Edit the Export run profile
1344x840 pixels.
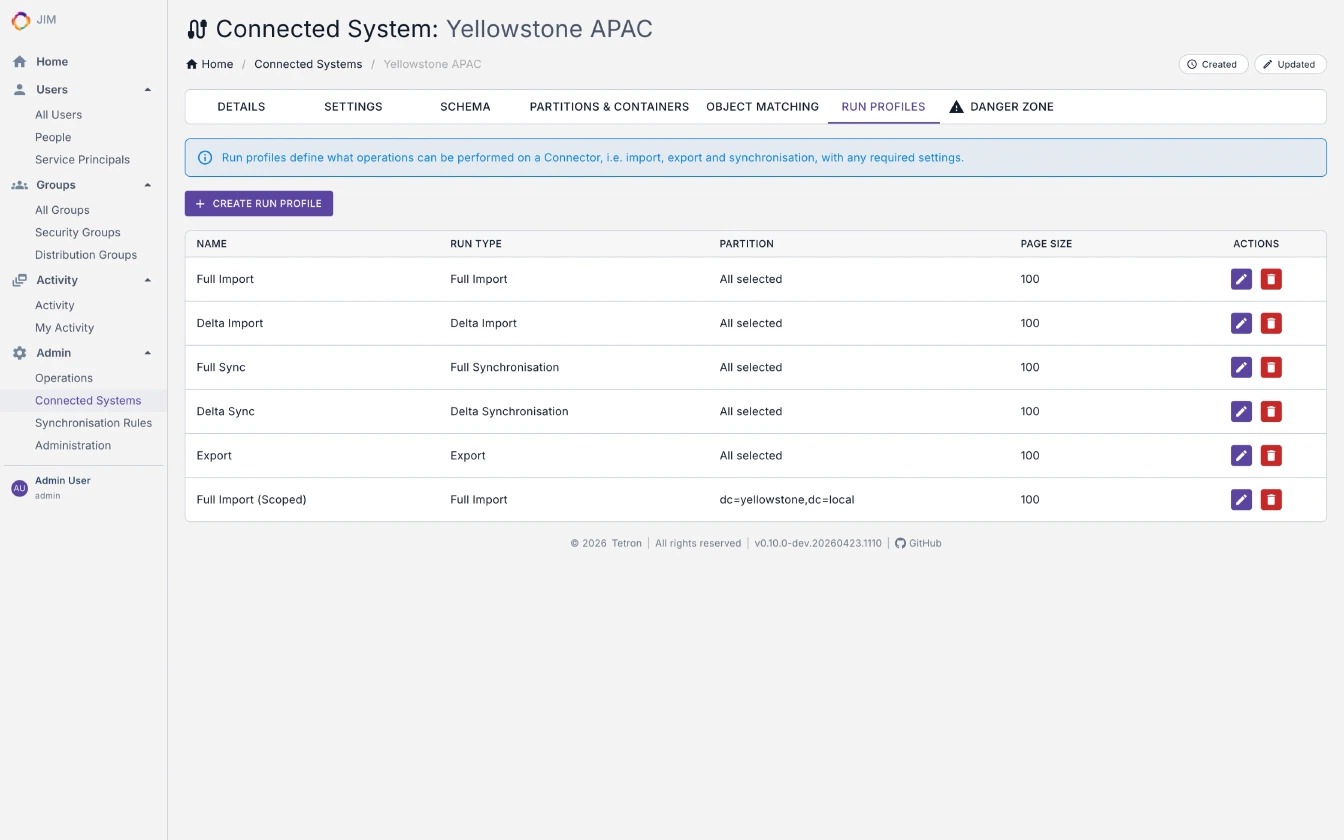click(1241, 455)
